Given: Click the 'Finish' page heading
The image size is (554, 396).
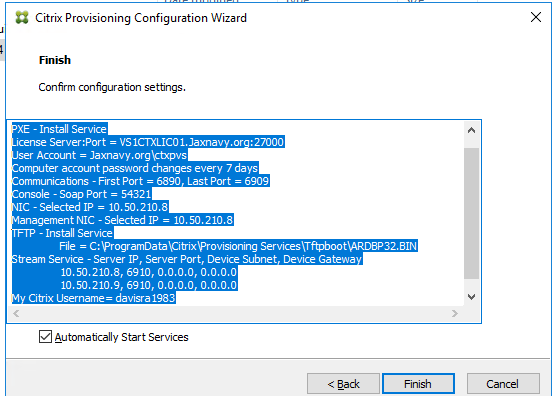Looking at the screenshot, I should point(55,60).
